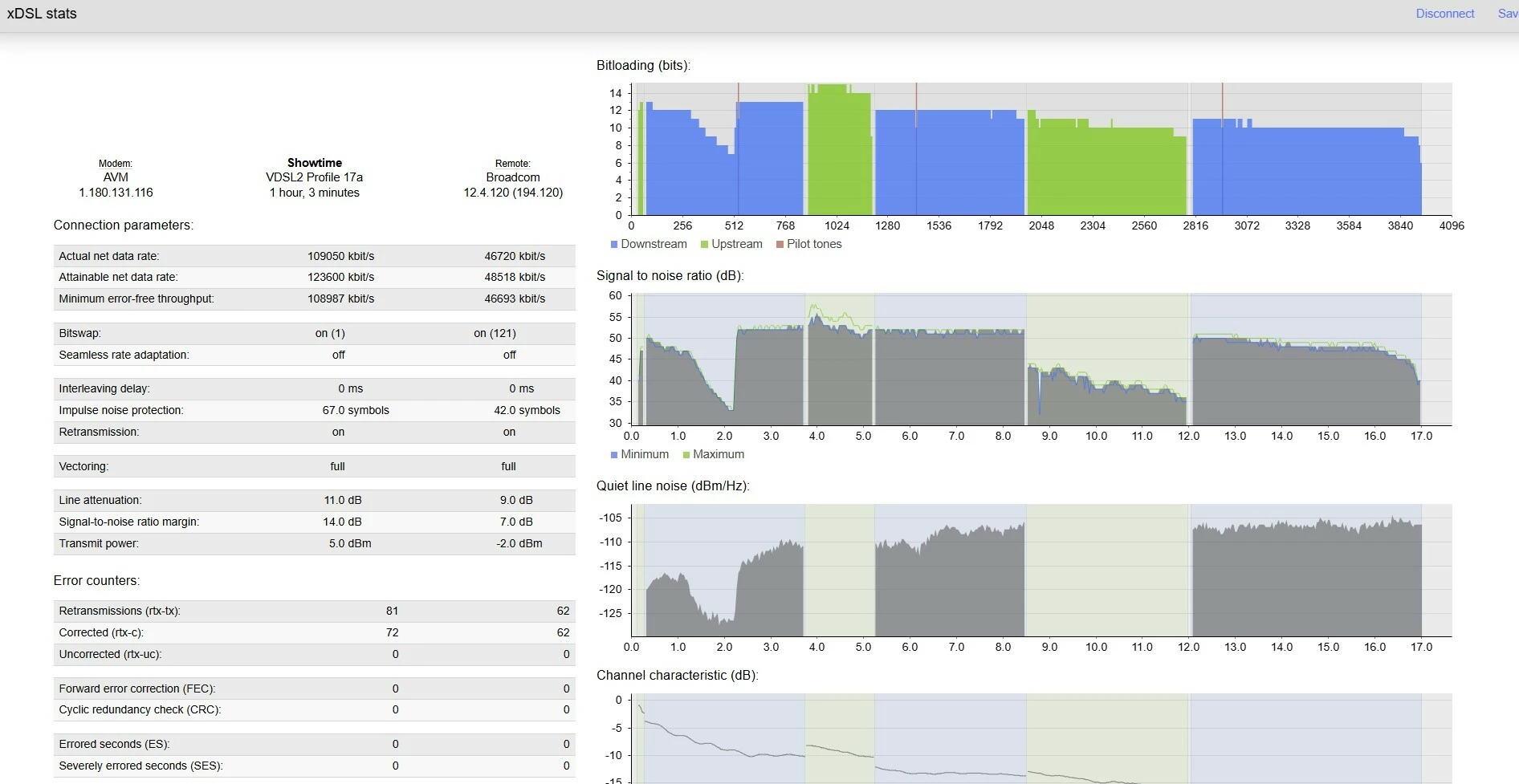Click the Vectoring row label
This screenshot has width=1519, height=784.
pyautogui.click(x=83, y=466)
